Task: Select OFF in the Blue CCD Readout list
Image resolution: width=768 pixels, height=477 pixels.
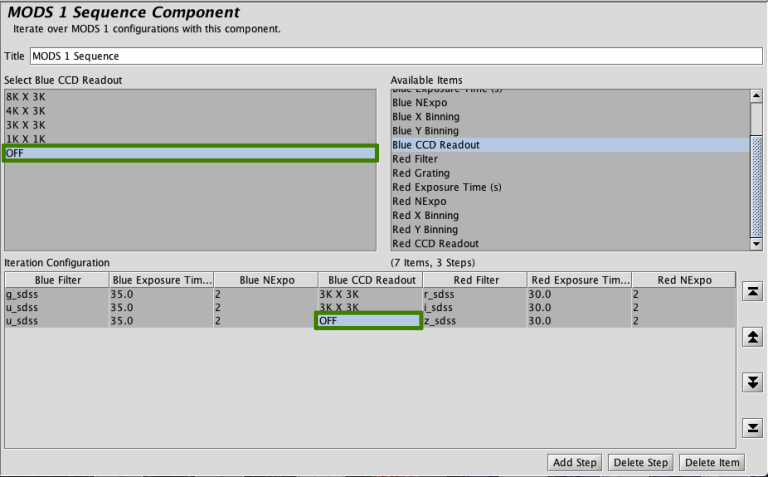Action: pos(190,153)
